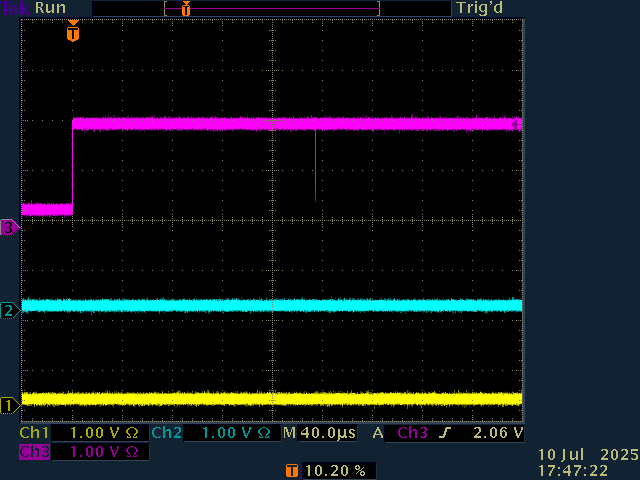The image size is (640, 480).
Task: Click the magenta Channel 3 ground marker
Action: (9, 228)
